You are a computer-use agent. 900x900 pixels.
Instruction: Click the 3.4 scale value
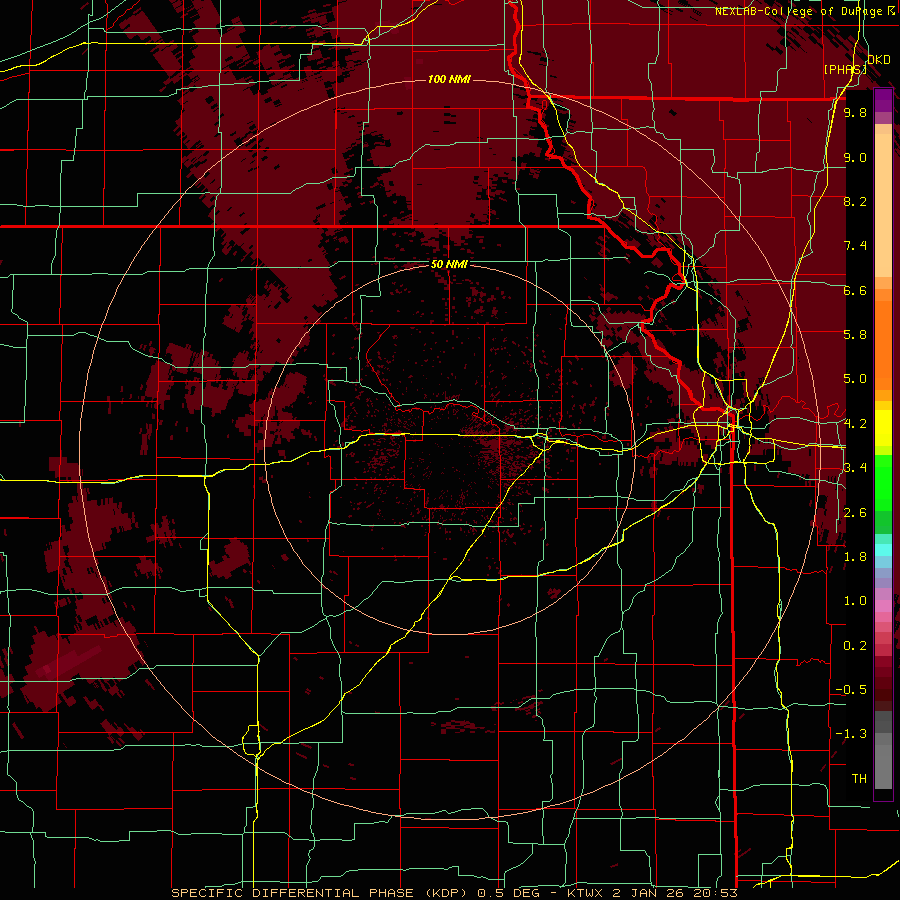(x=855, y=468)
